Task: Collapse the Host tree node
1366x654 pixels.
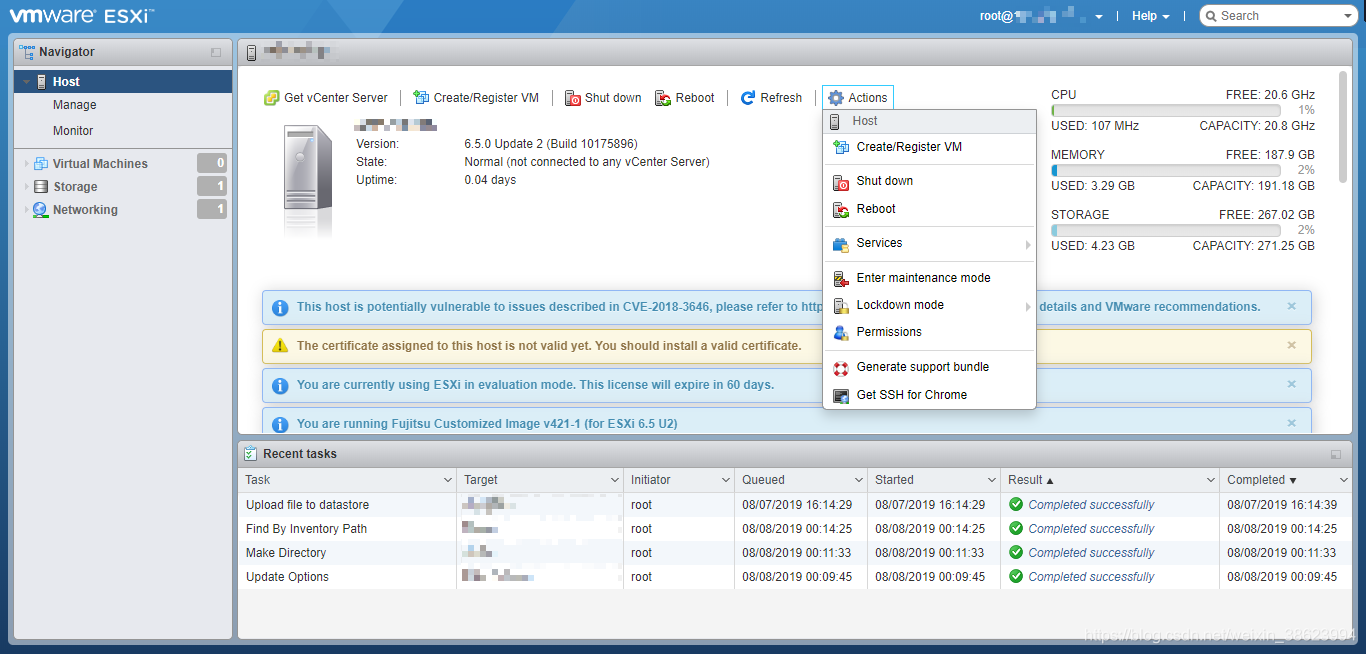Action: [27, 82]
